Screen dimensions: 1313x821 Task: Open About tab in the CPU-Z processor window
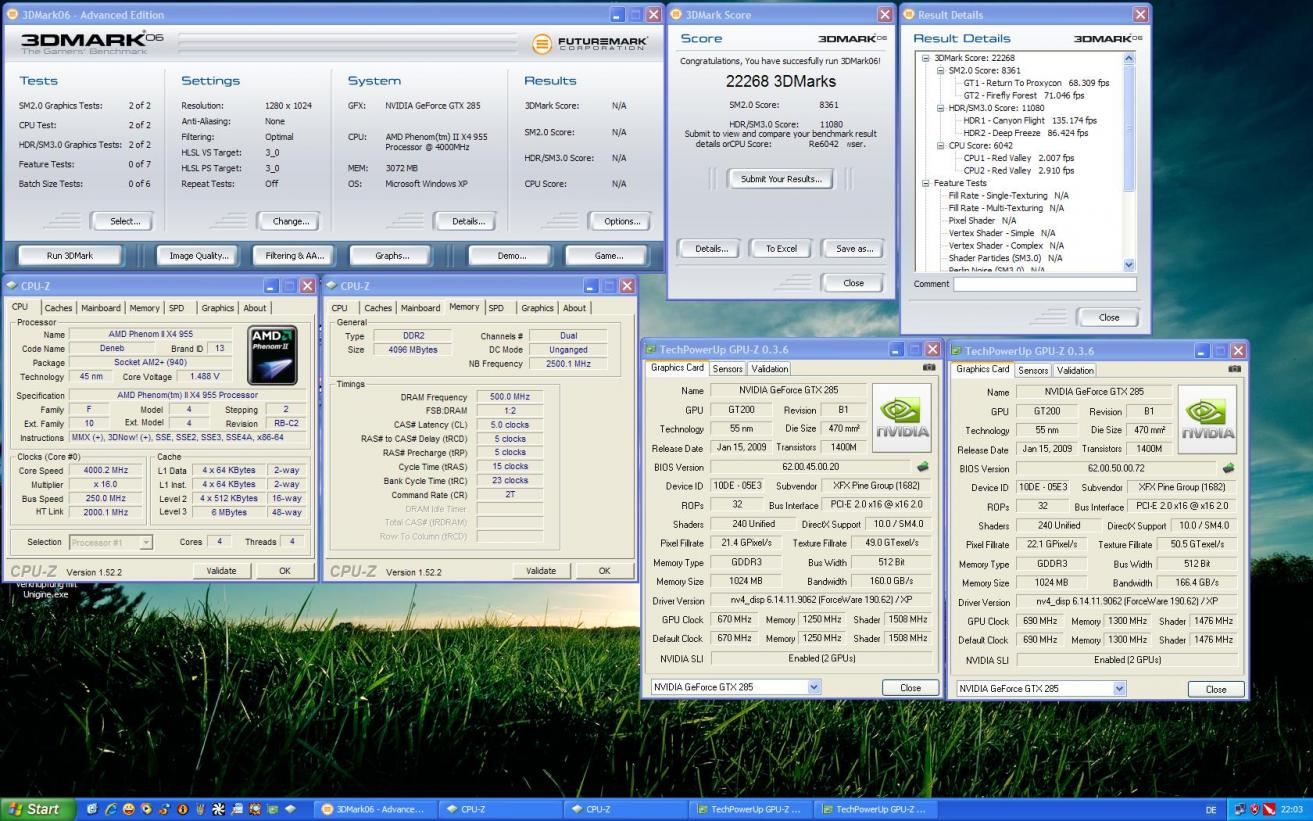(255, 308)
